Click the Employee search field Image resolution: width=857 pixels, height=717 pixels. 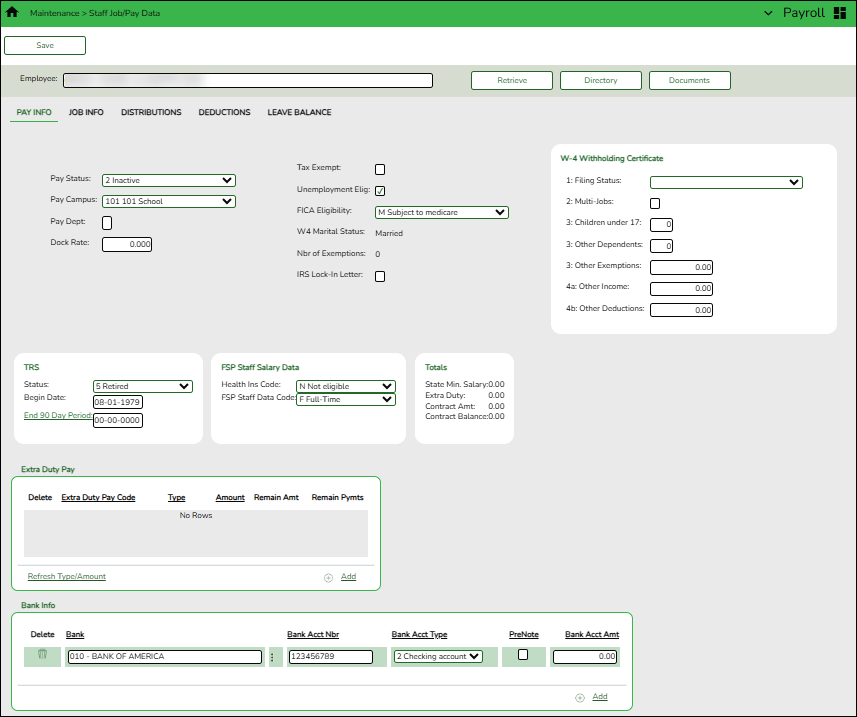(248, 81)
